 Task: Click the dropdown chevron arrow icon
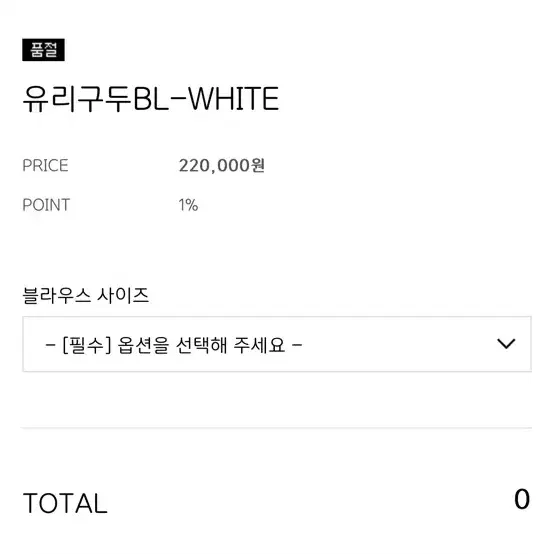tap(506, 344)
